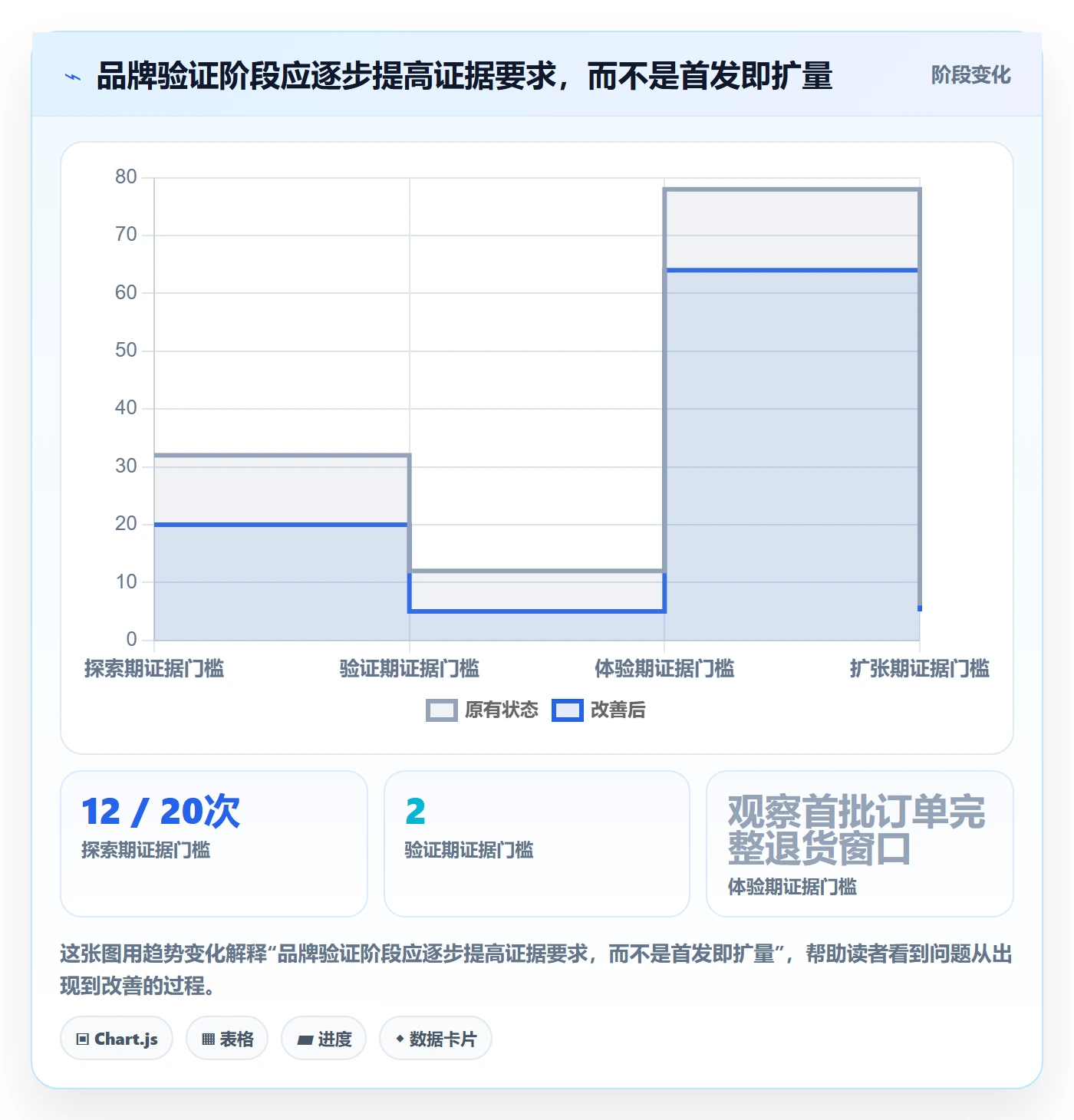The height and width of the screenshot is (1120, 1074).
Task: Click the square icon in Chart.js chip
Action: point(83,1039)
